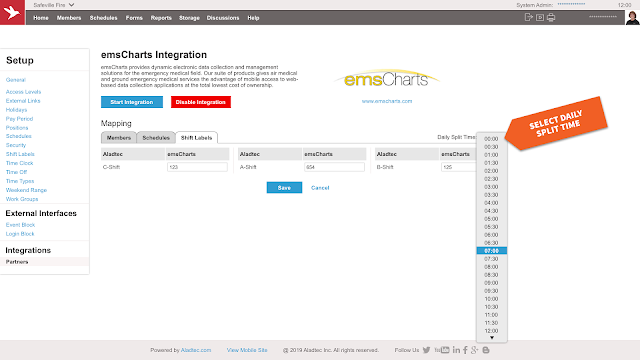Open Schedules in Setup sidebar
This screenshot has width=640, height=360.
pos(18,136)
